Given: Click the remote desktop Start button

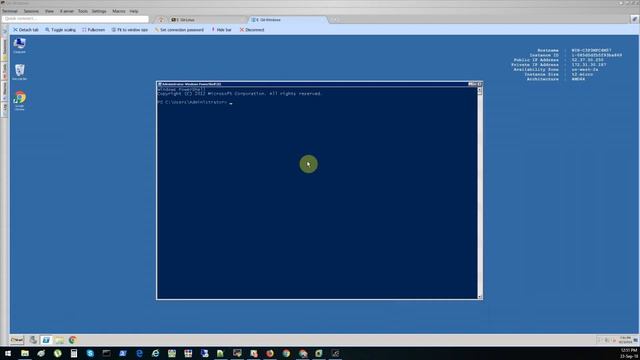Looking at the screenshot, I should tap(17, 340).
